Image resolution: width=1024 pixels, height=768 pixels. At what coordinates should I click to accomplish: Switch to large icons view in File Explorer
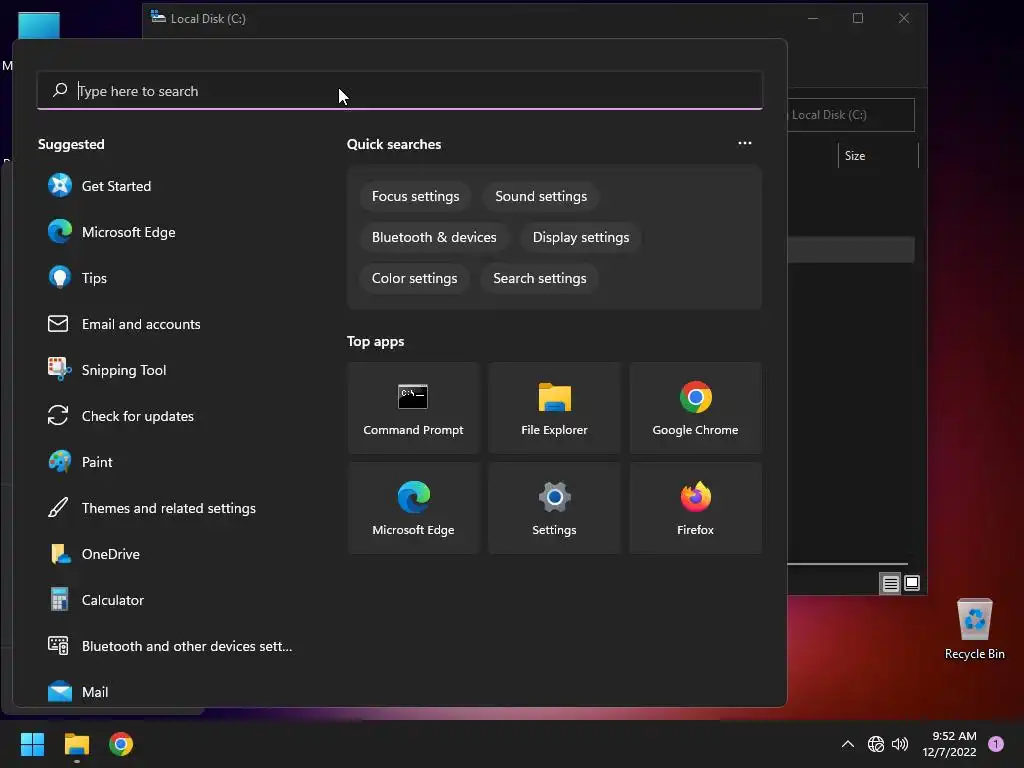[x=912, y=583]
